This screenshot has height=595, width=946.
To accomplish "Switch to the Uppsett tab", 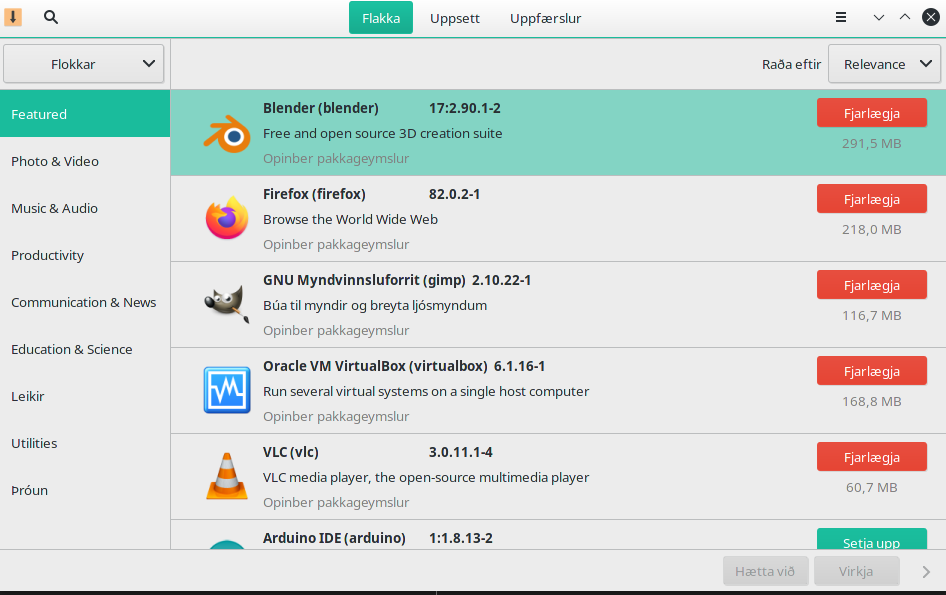I will point(455,18).
